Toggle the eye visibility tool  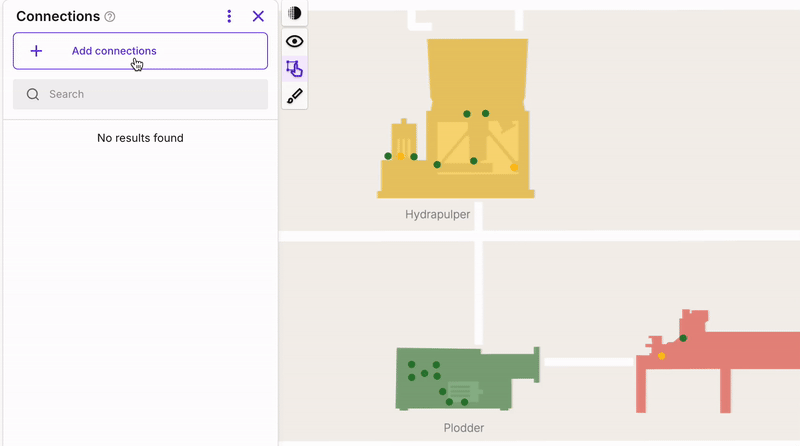pos(294,41)
